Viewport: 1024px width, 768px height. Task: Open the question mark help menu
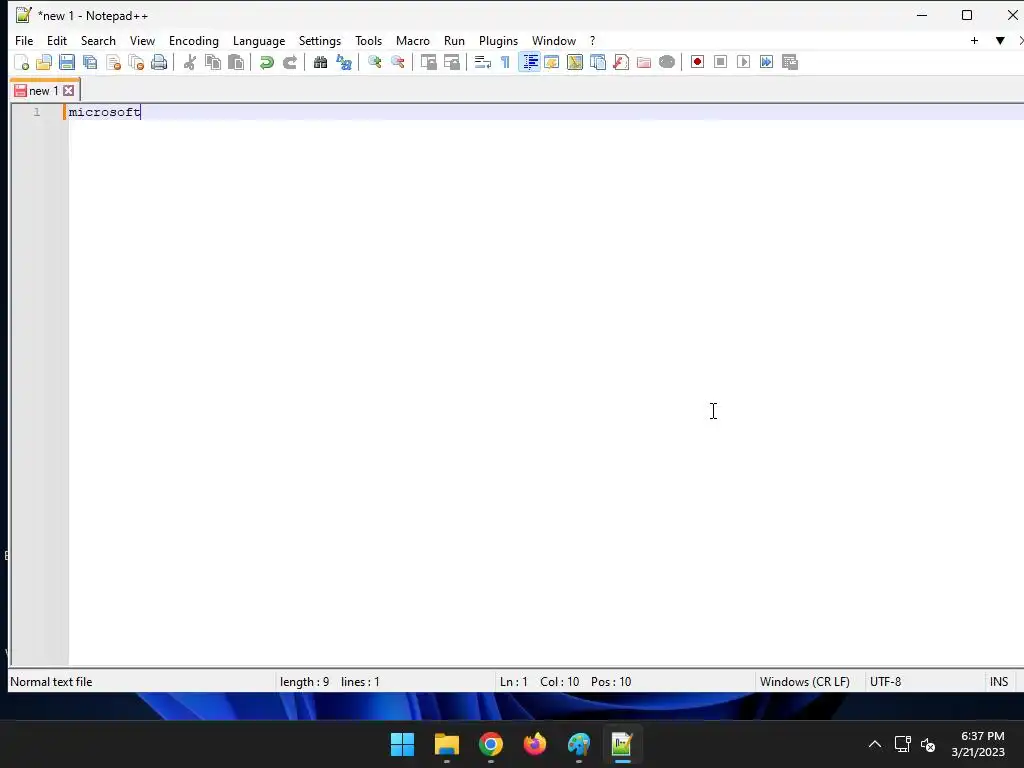pyautogui.click(x=592, y=40)
